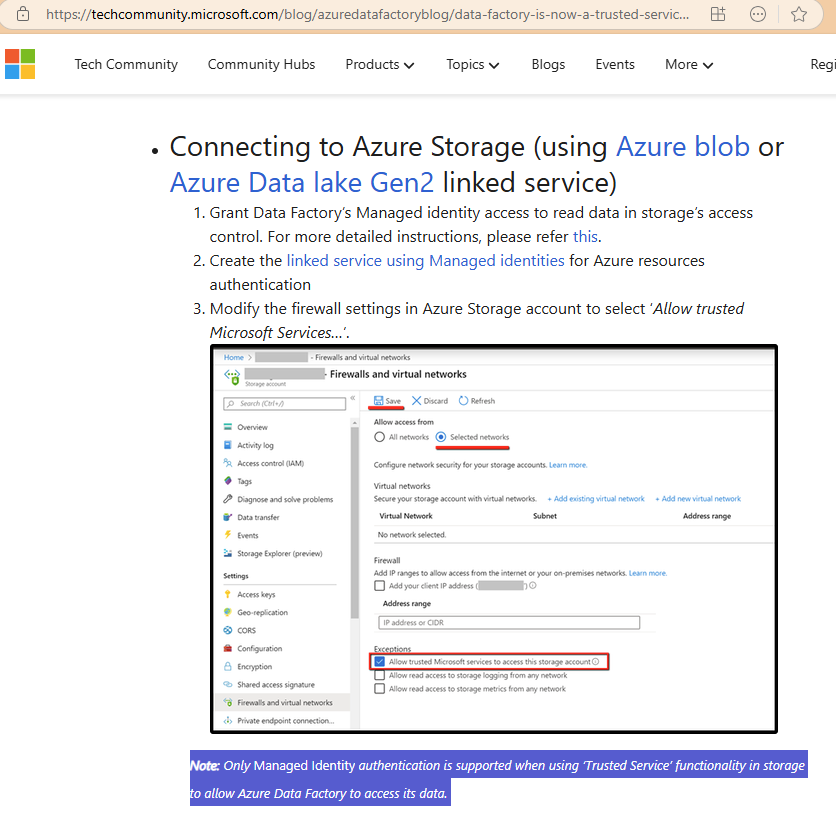836x834 pixels.
Task: Open linked service using Managed identities link
Action: coord(425,260)
